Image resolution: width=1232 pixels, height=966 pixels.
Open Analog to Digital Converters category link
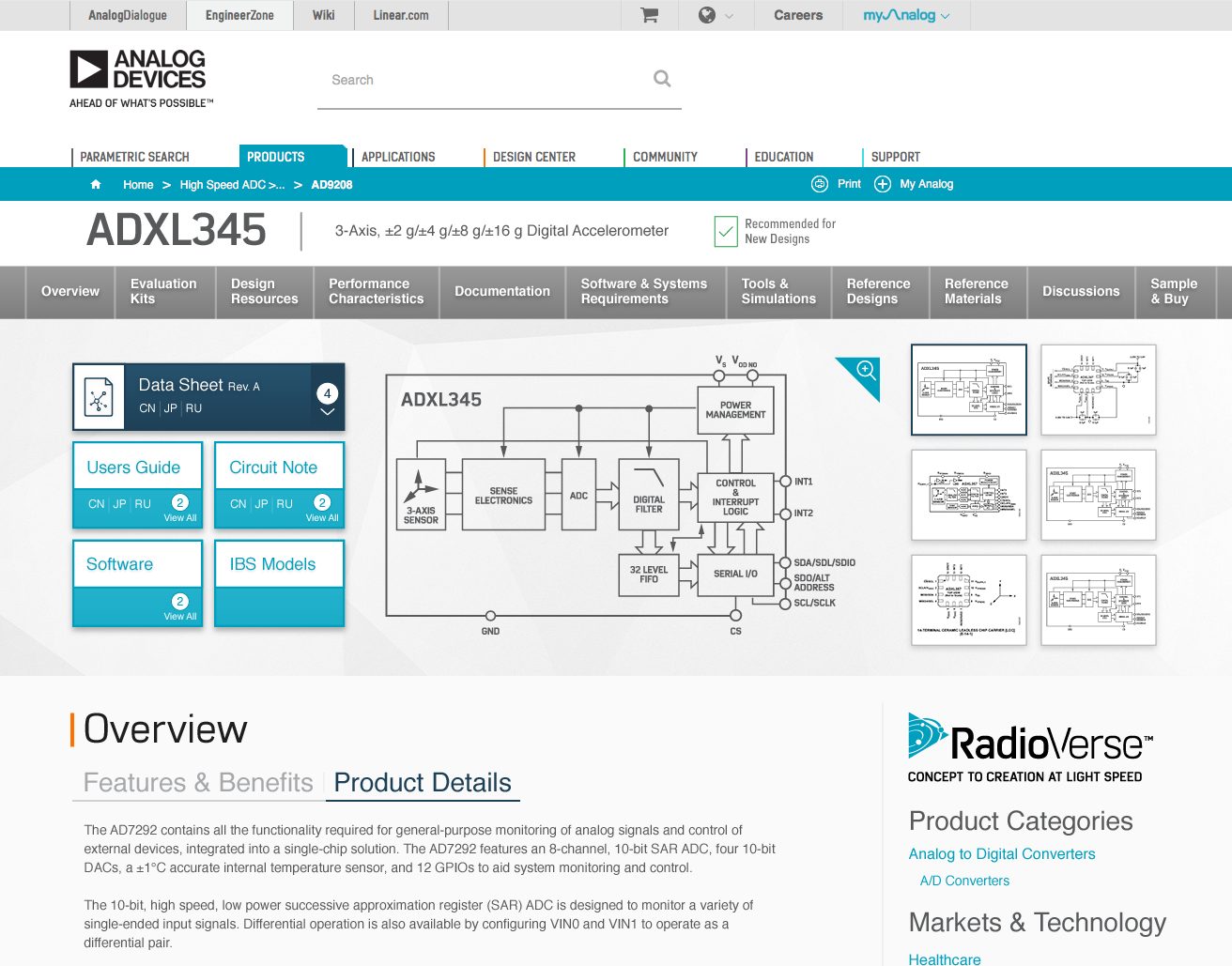coord(1002,854)
